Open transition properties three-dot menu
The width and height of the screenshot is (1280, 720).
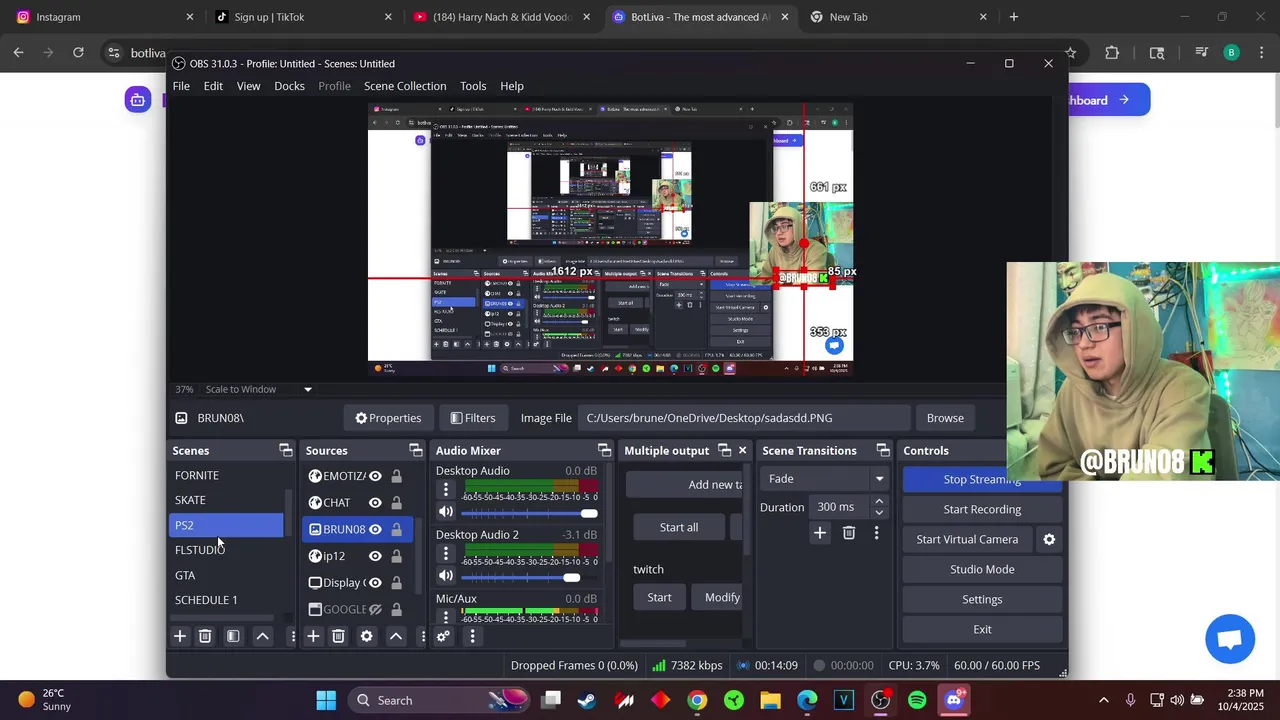click(876, 533)
